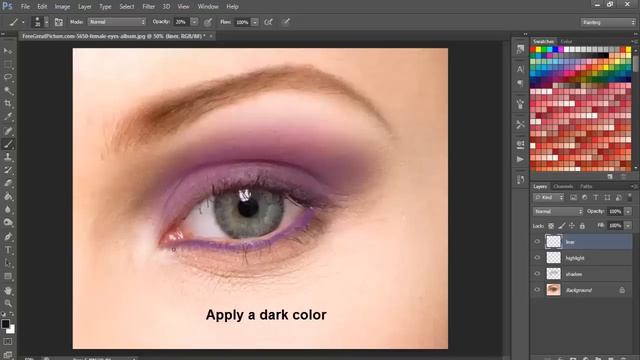Open the Image menu

[x=62, y=7]
